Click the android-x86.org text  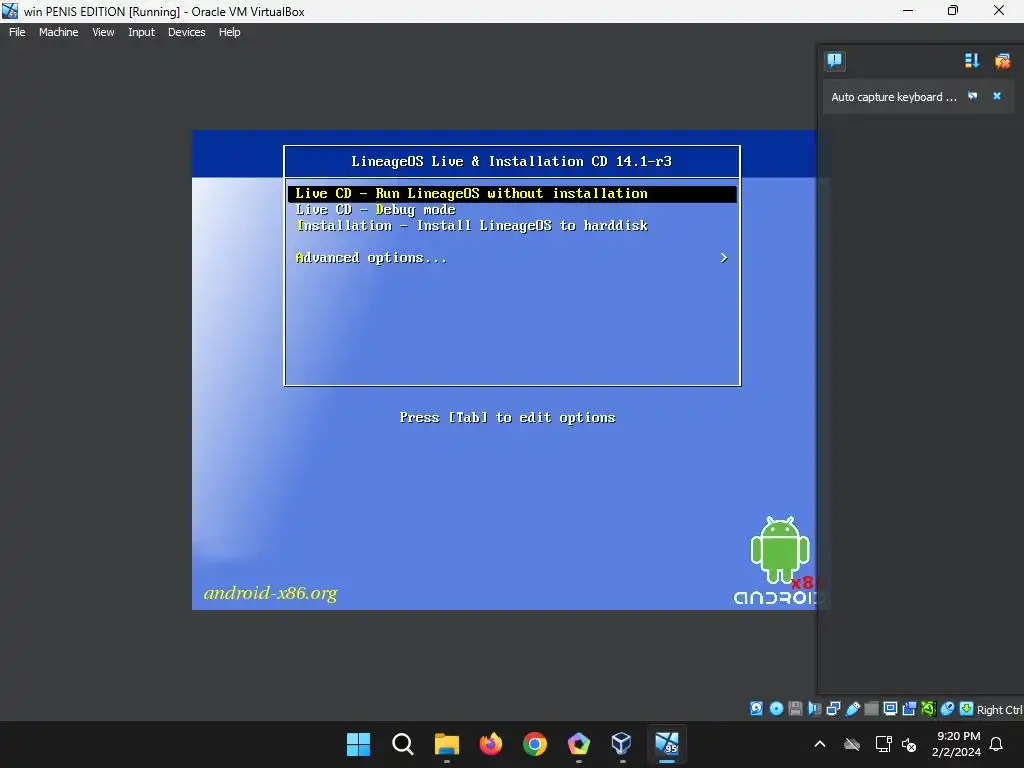[x=270, y=593]
